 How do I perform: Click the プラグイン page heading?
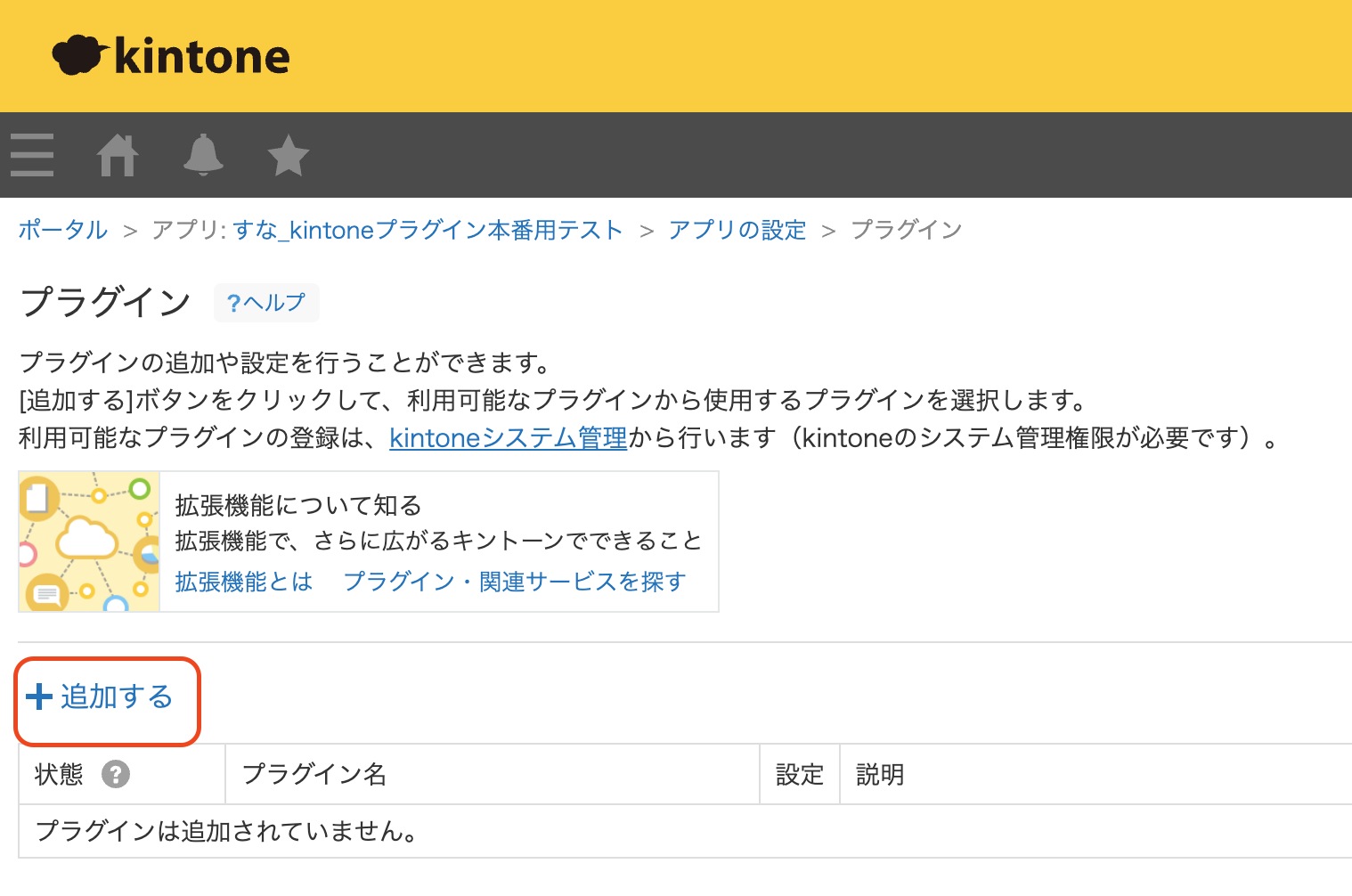click(x=106, y=302)
